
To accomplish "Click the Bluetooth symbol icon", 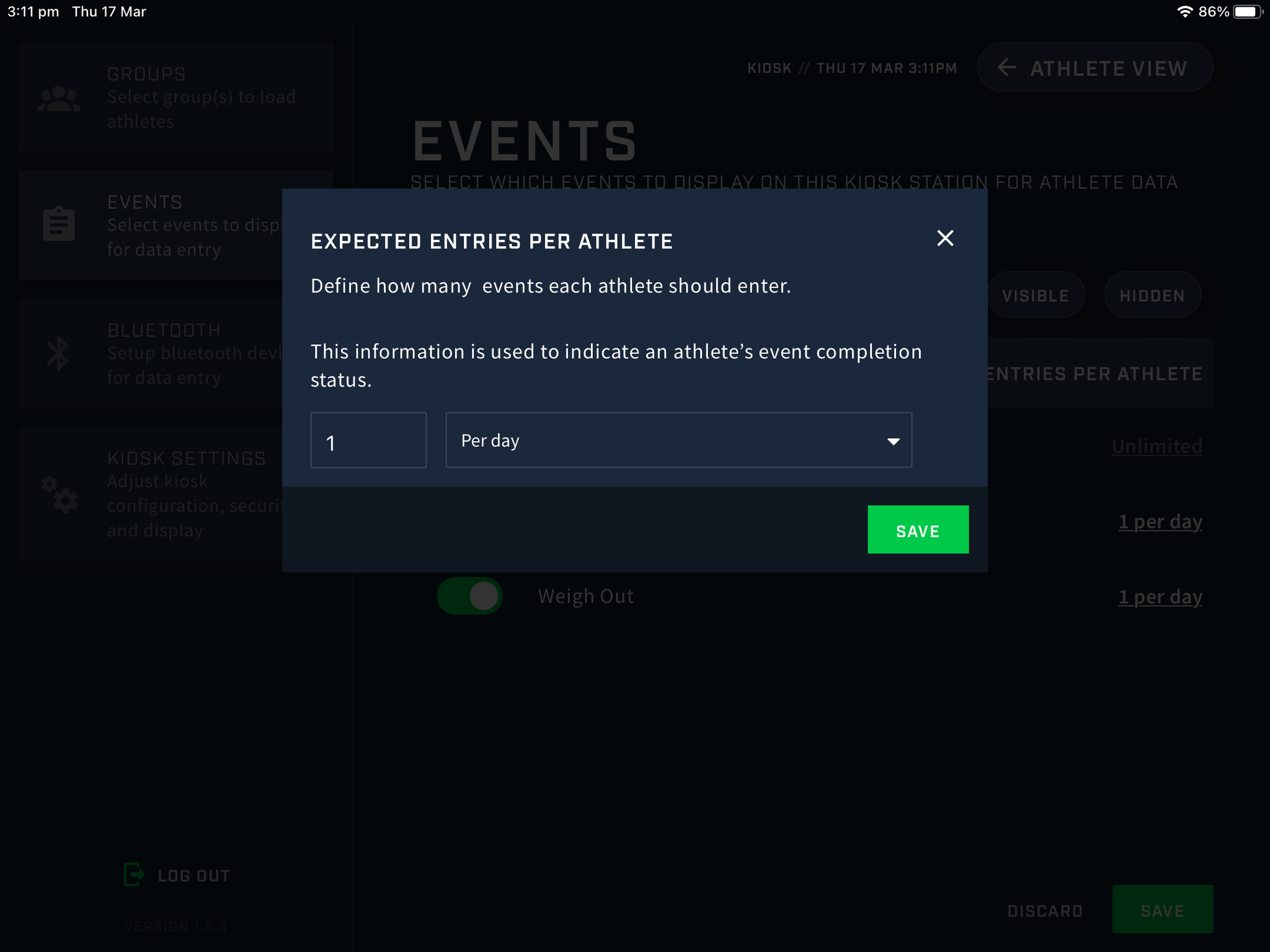I will 58,353.
